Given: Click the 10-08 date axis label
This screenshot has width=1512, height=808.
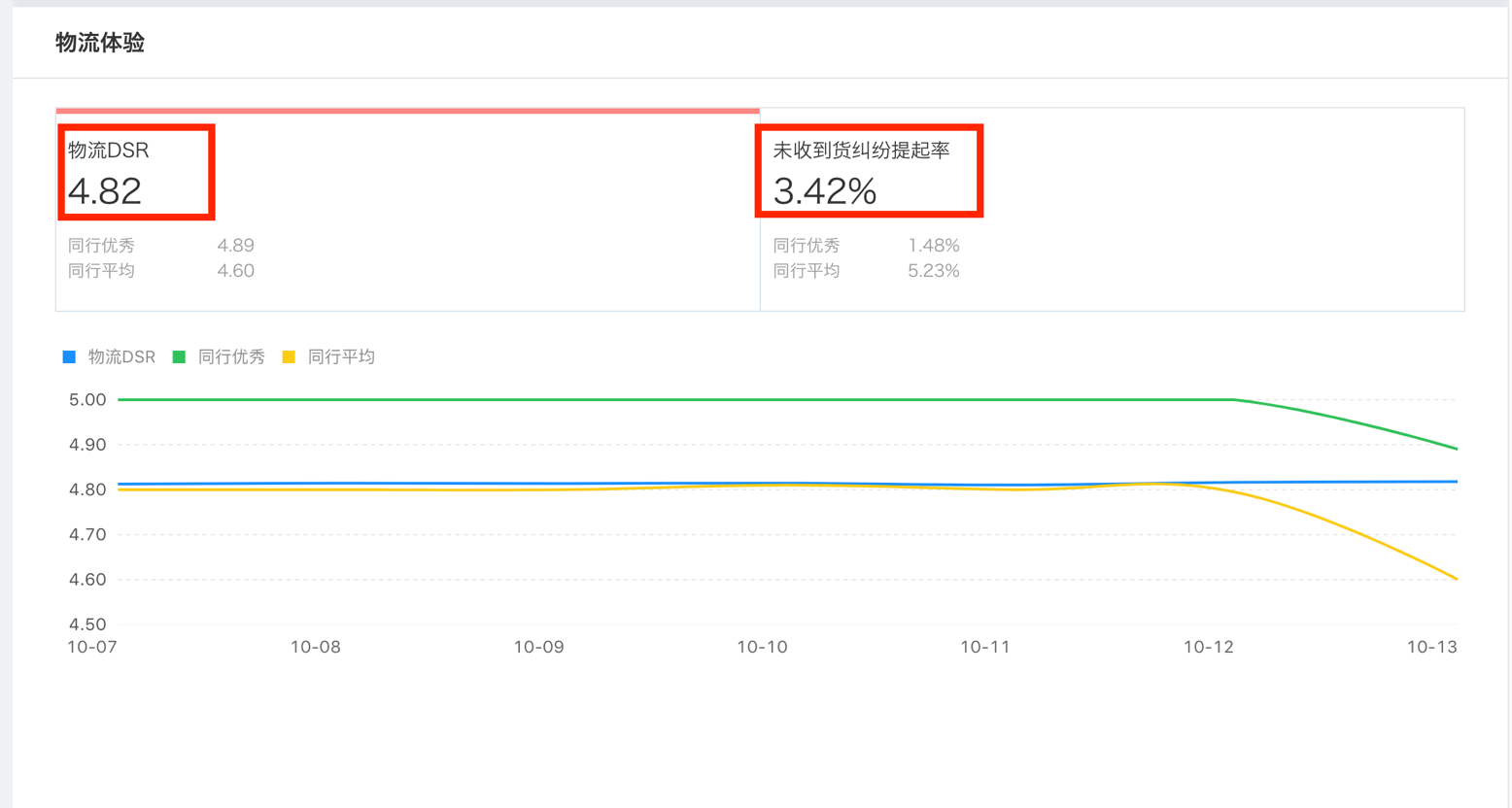Looking at the screenshot, I should [x=316, y=647].
